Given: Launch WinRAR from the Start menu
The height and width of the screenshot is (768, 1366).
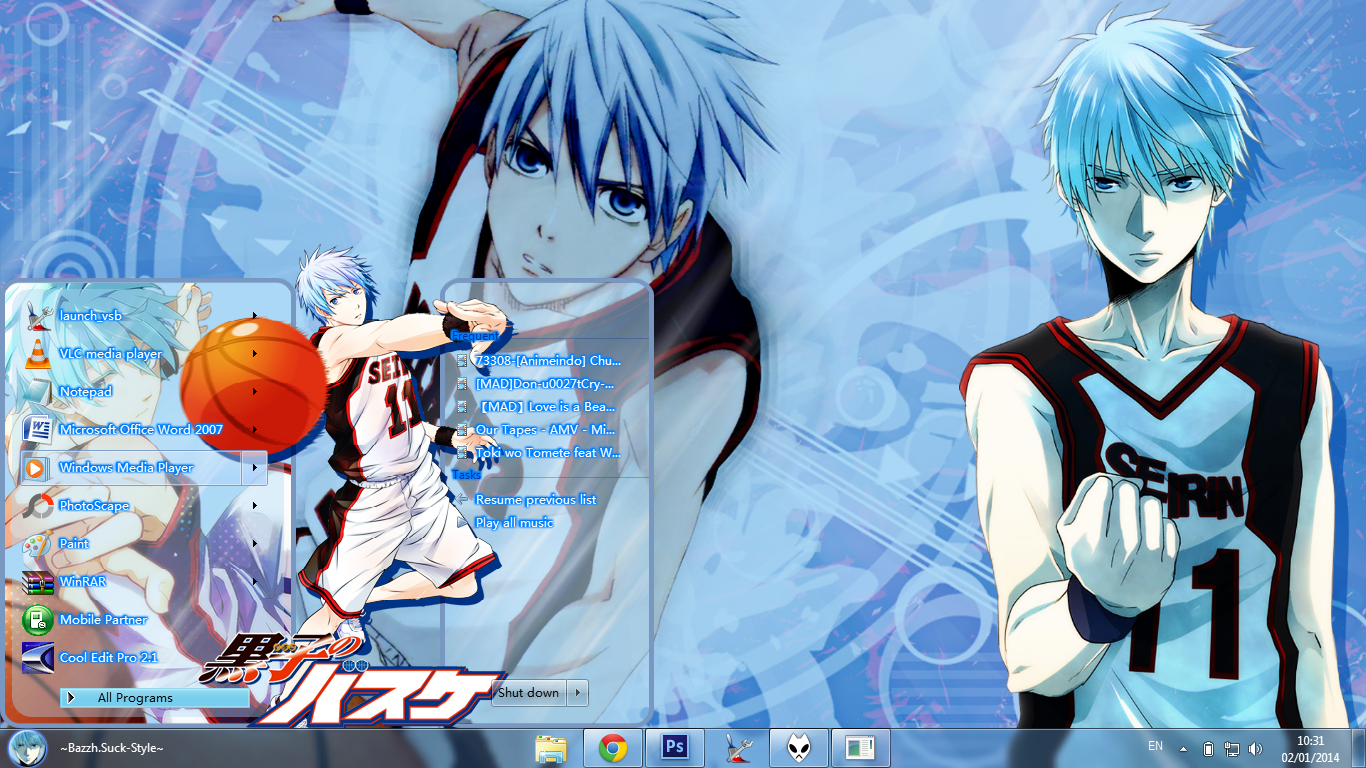Looking at the screenshot, I should (x=131, y=582).
